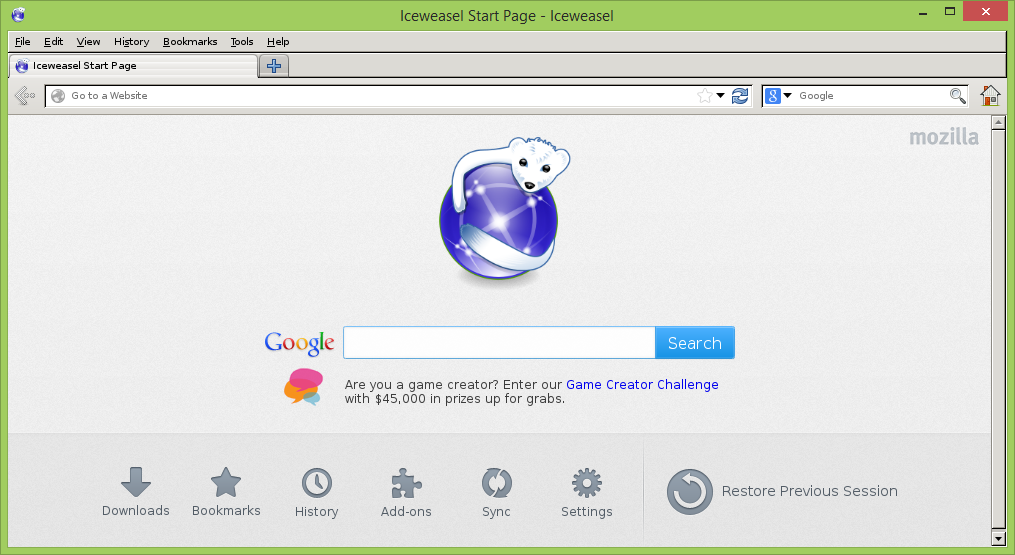Bookmark this page with the star icon
The height and width of the screenshot is (555, 1015).
click(704, 96)
